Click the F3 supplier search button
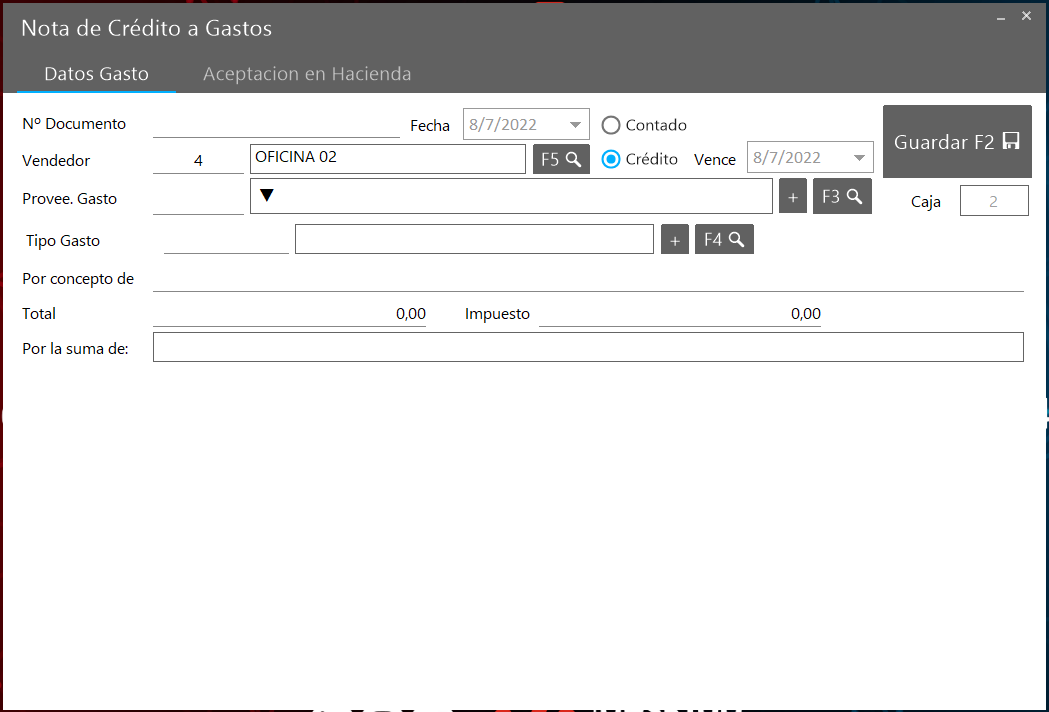 [x=842, y=197]
